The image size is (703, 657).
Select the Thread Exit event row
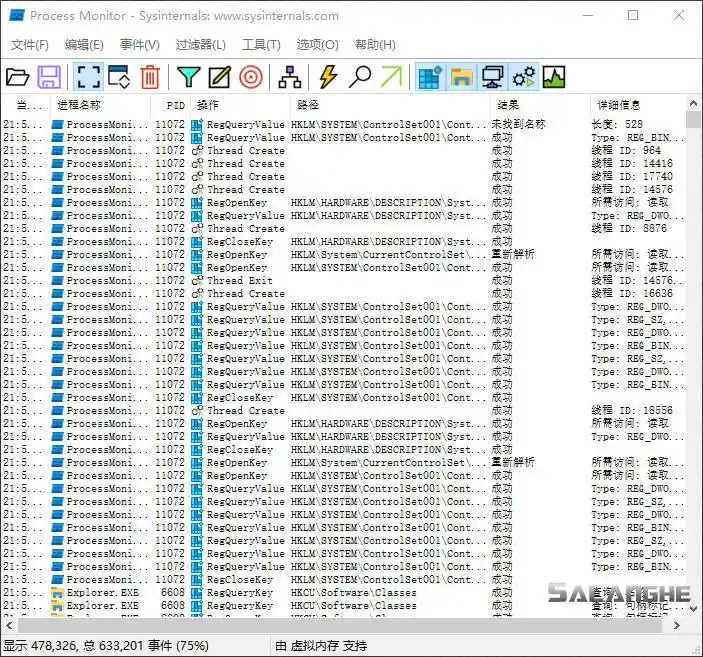coord(343,280)
